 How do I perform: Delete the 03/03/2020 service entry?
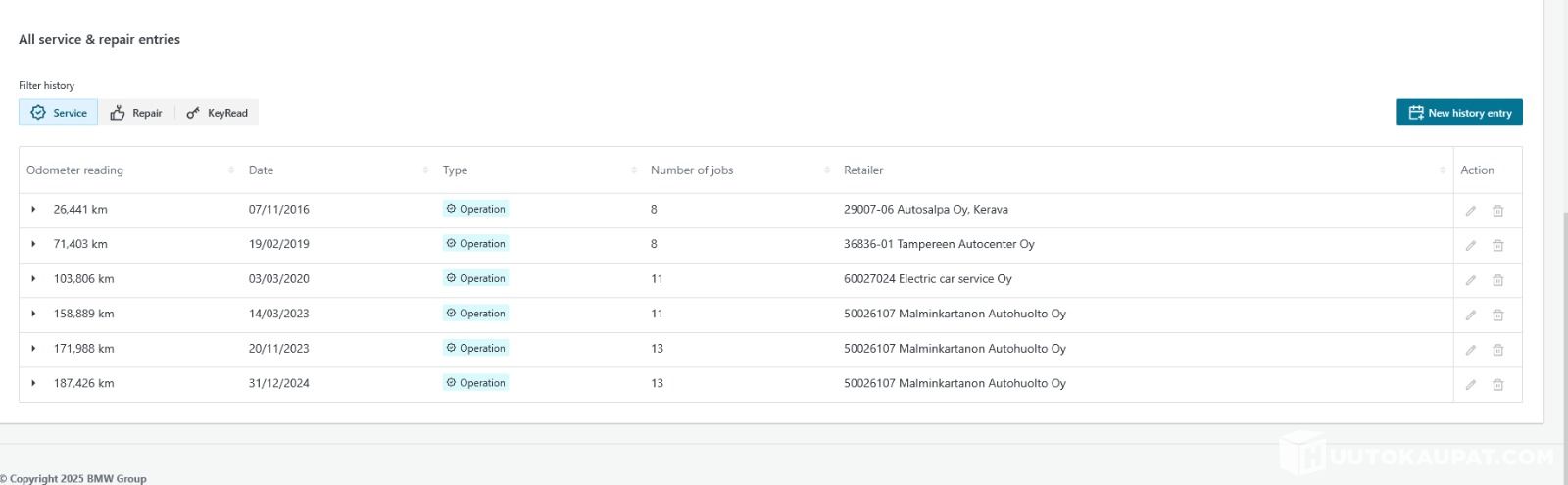(x=1497, y=280)
